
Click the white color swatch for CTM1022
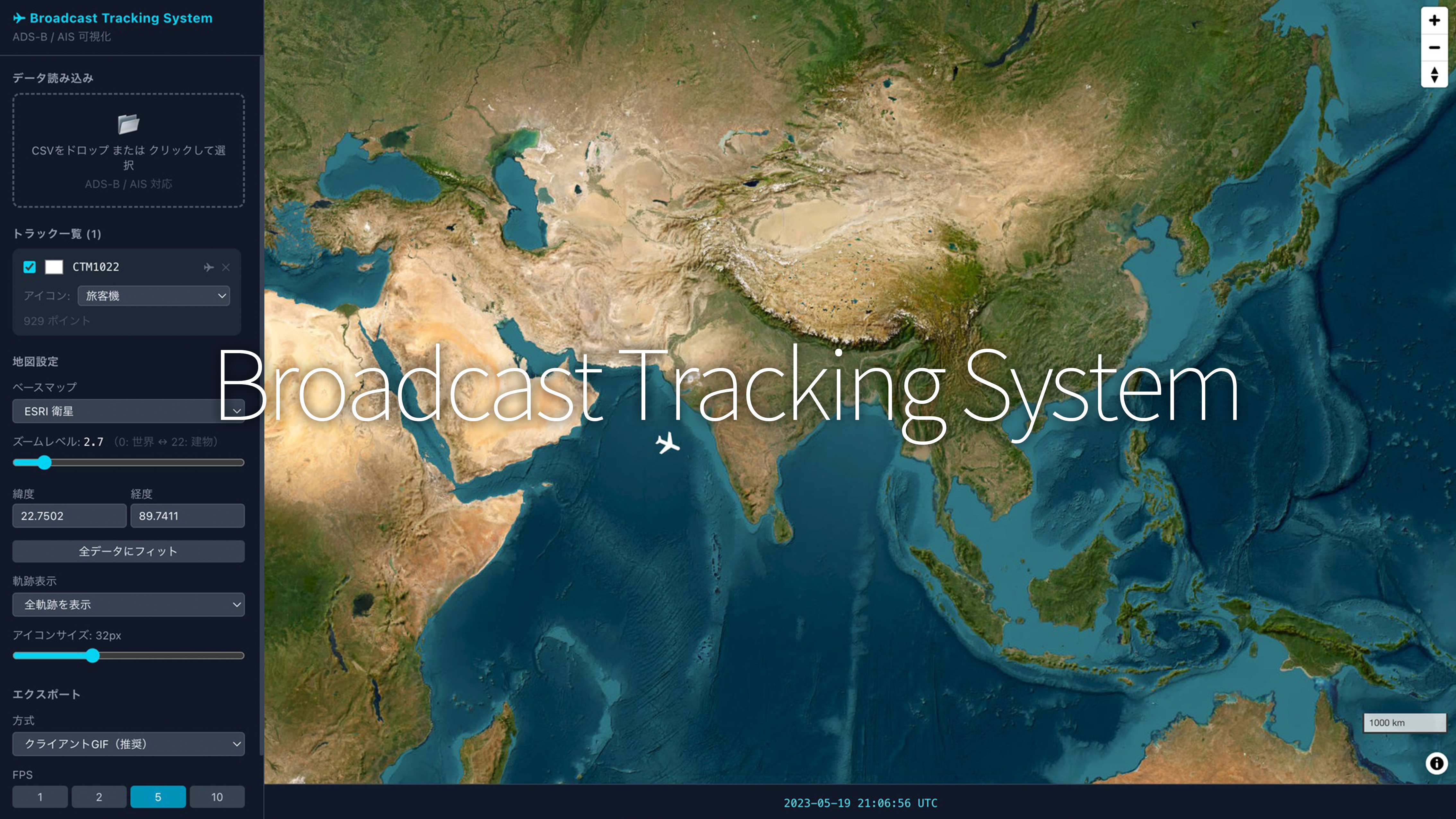54,267
